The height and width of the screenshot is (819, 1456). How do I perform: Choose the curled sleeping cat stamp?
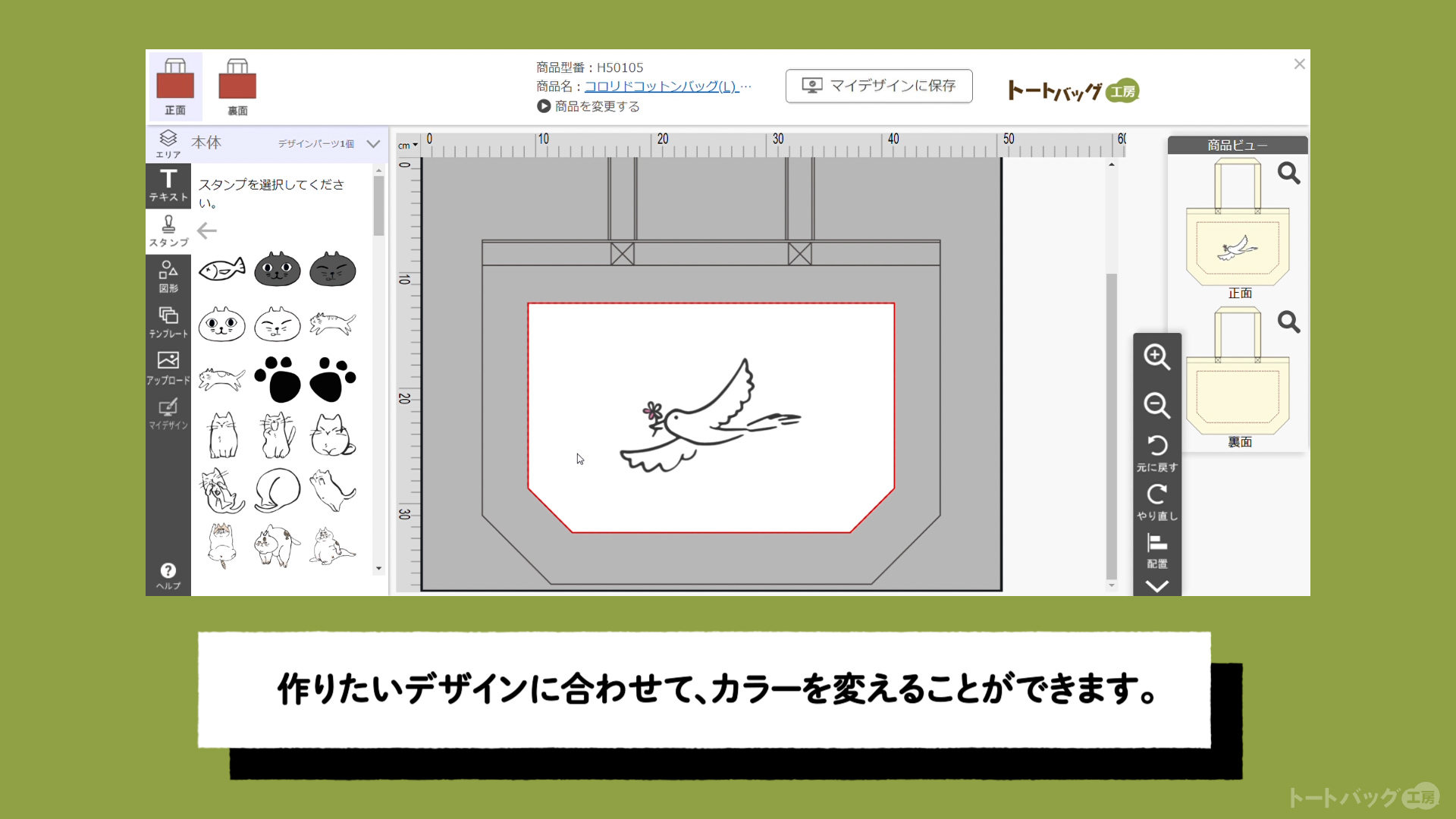[278, 491]
